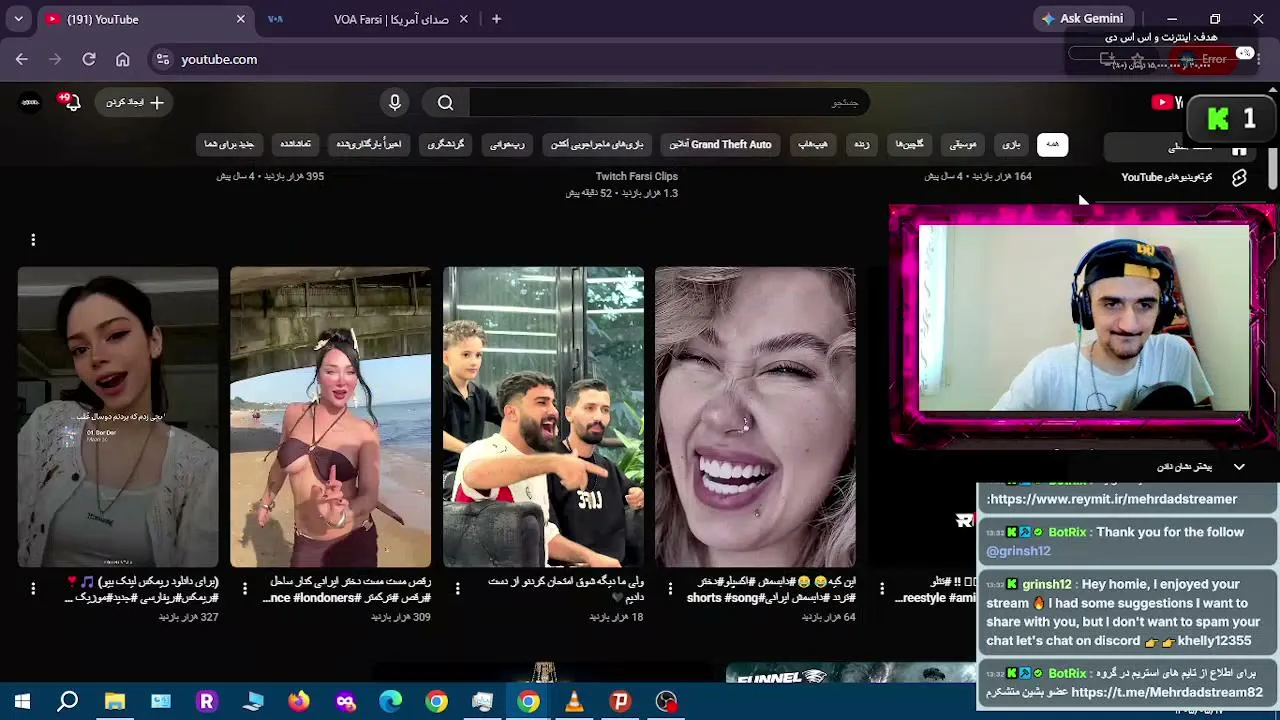
Task: Focus the youtube.com address bar
Action: 600,59
